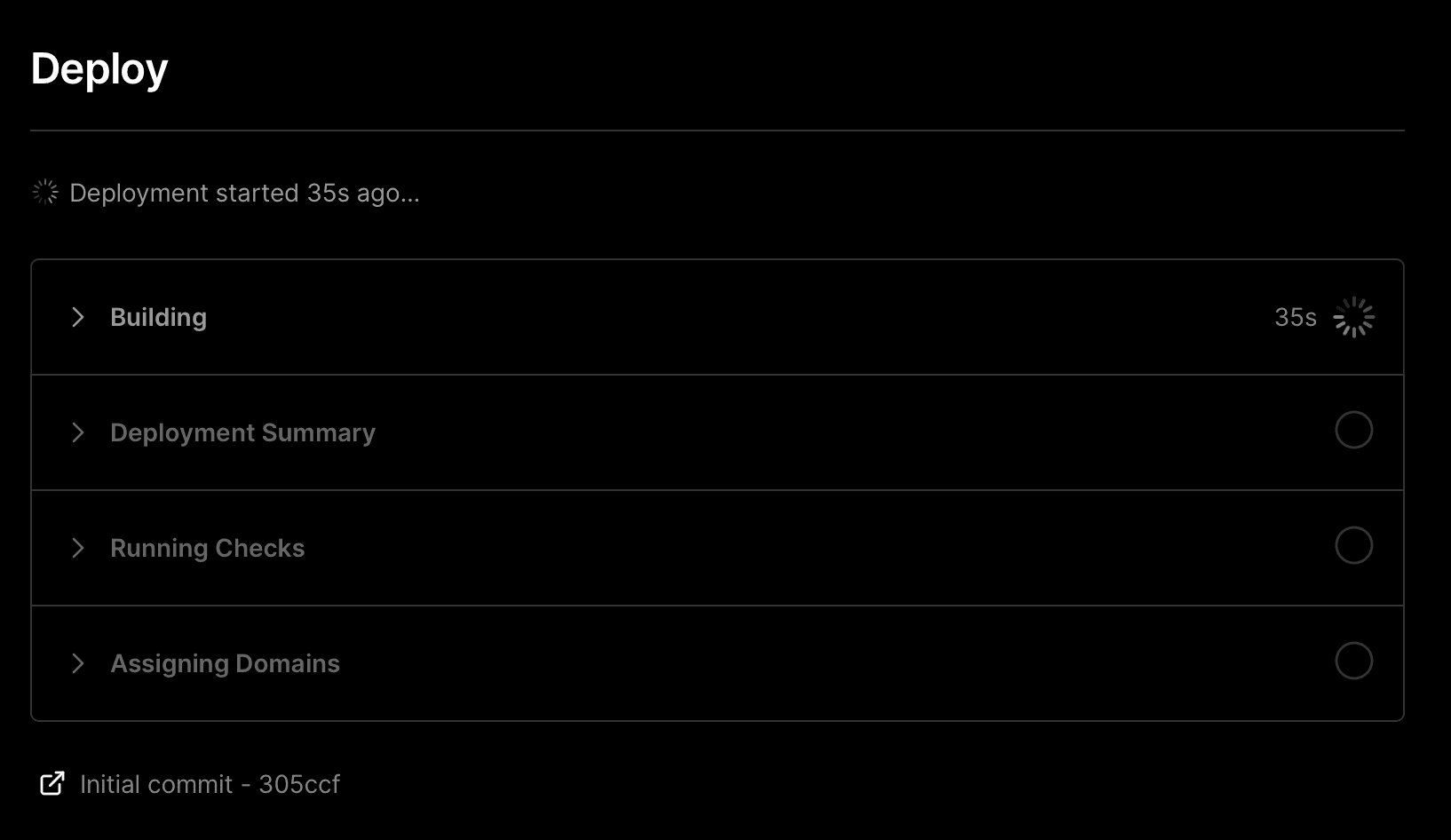1451x840 pixels.
Task: Expand the Running Checks chevron
Action: 78,548
